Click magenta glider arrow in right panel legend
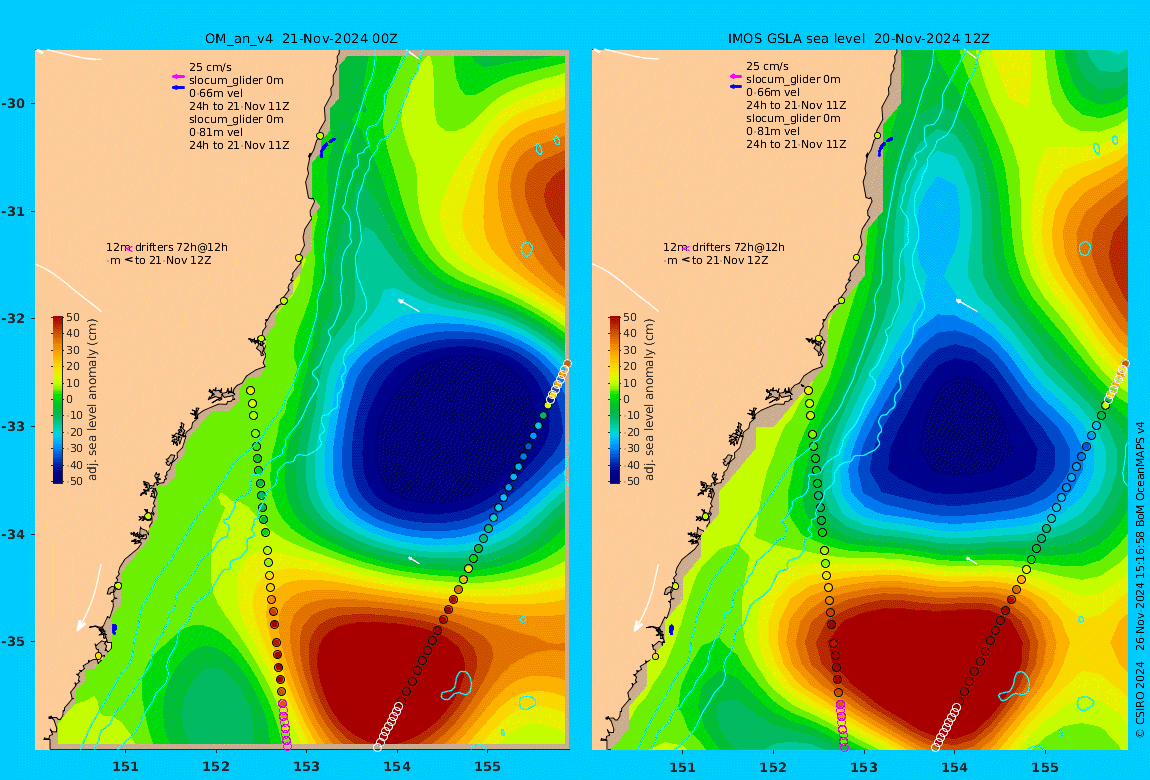Viewport: 1150px width, 780px height. pyautogui.click(x=736, y=77)
